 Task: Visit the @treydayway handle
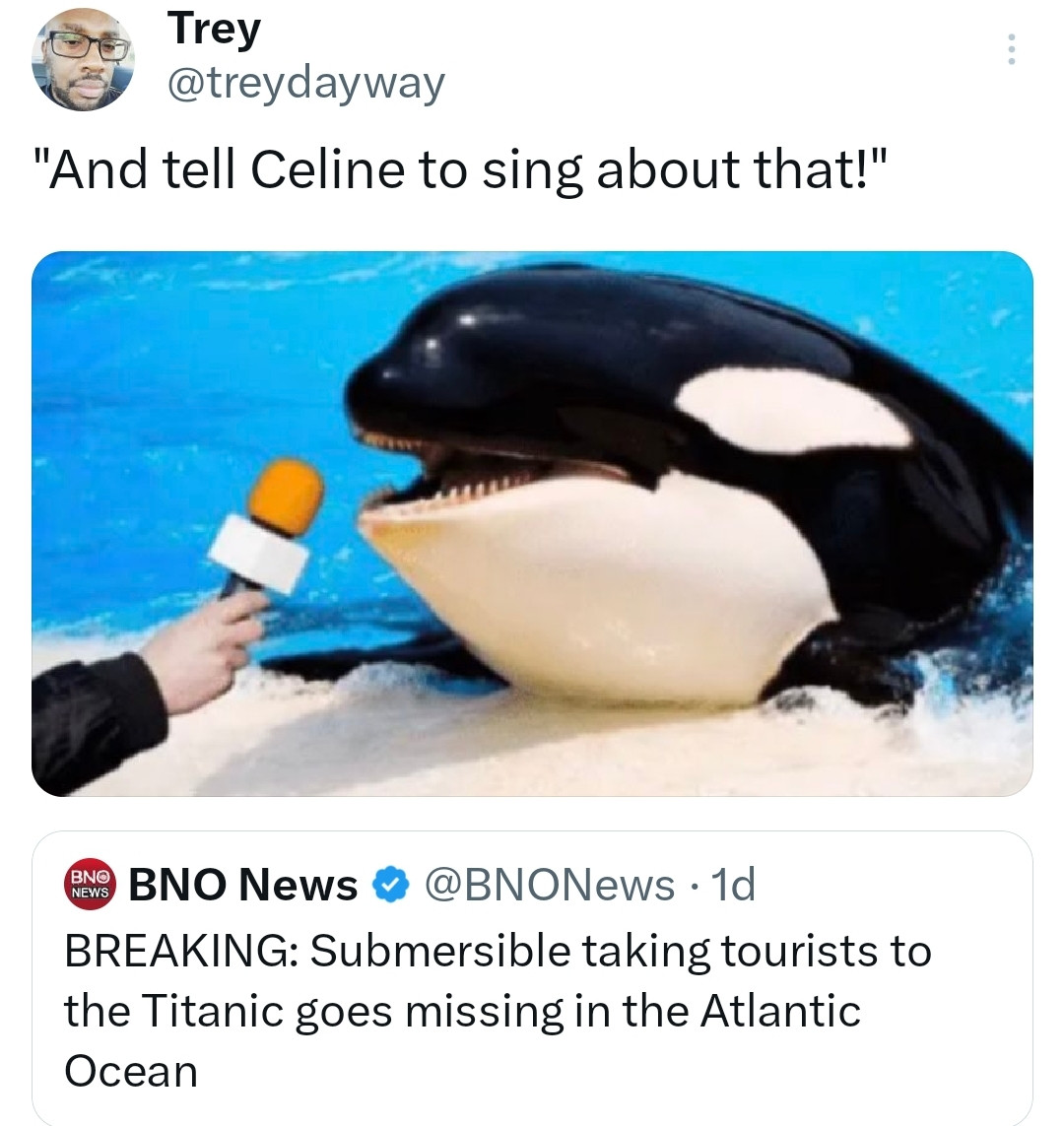pos(306,85)
